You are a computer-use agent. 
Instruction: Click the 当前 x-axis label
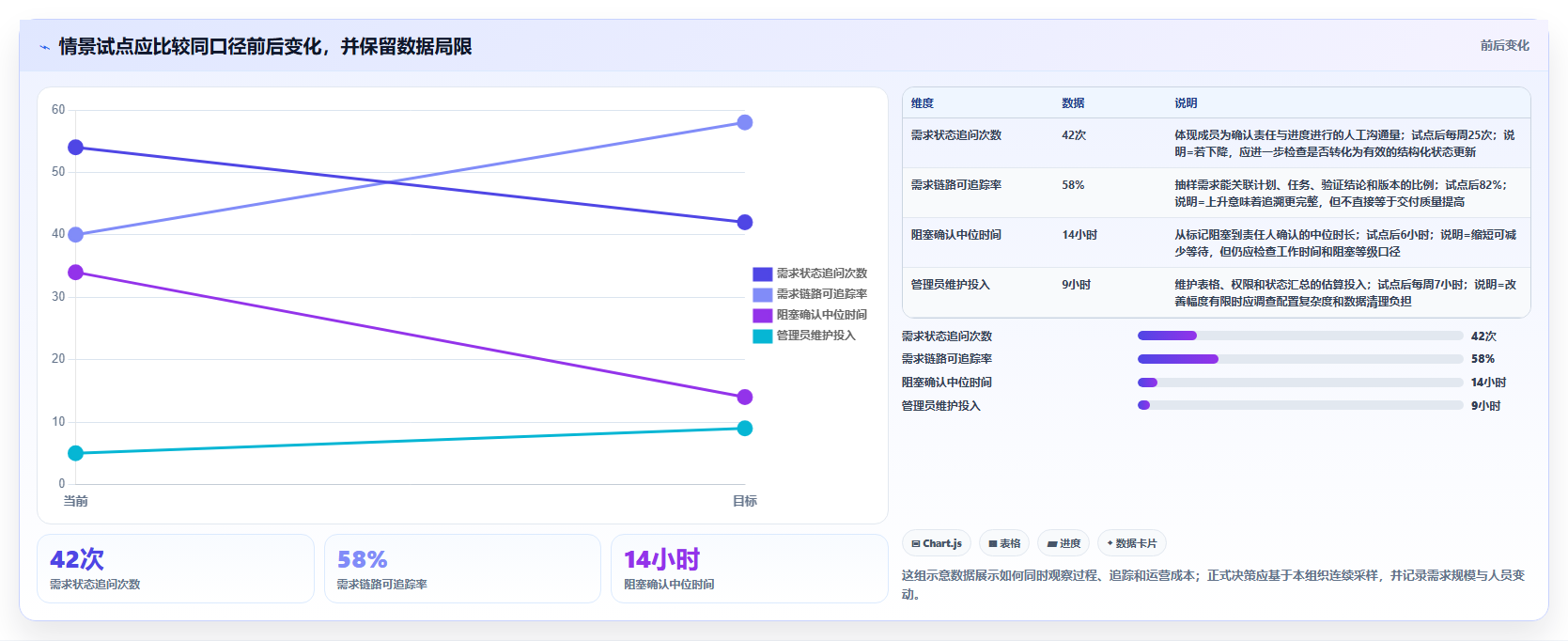click(76, 501)
